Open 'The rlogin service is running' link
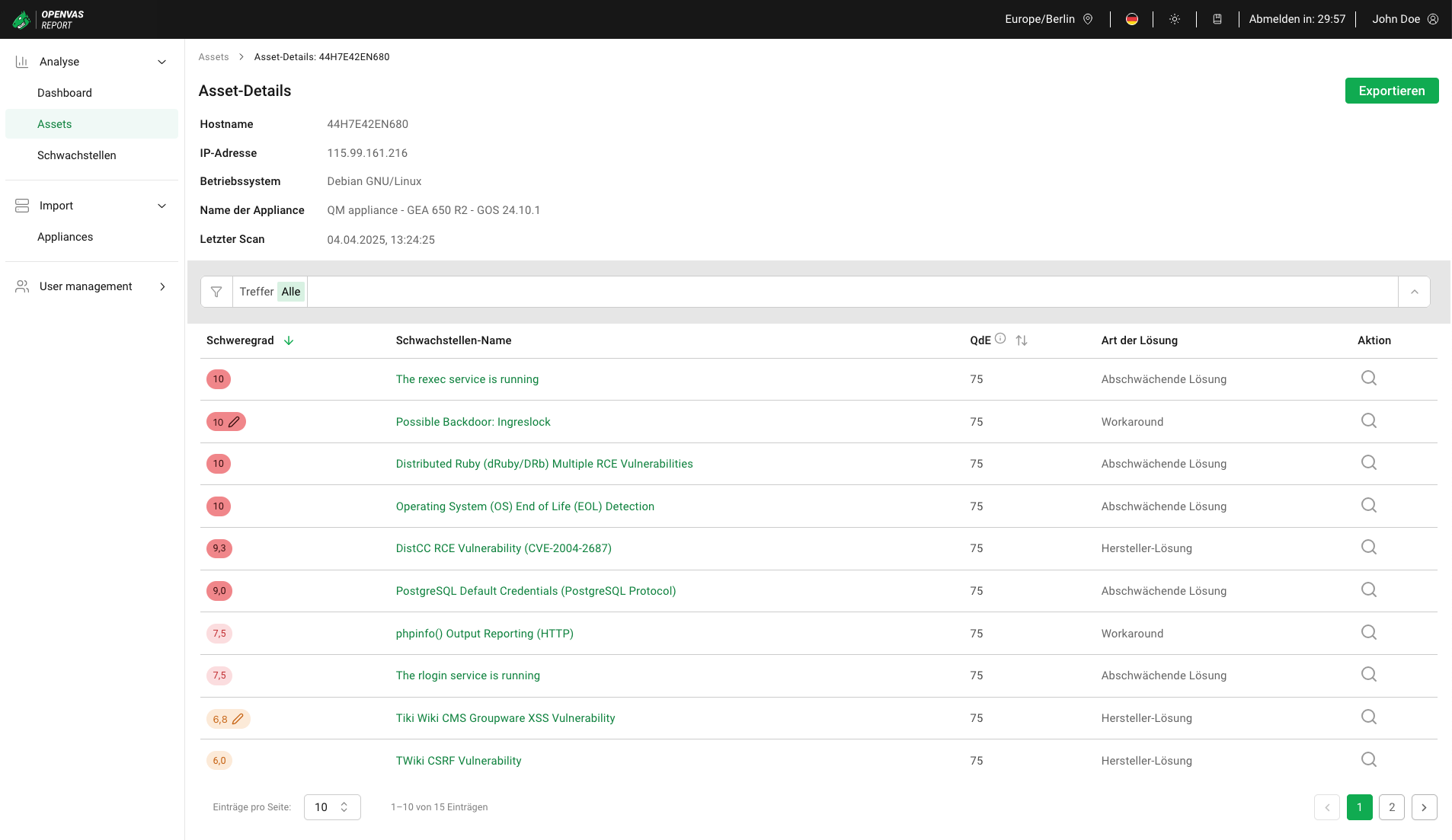Screen dimensions: 1452x840 [x=468, y=676]
